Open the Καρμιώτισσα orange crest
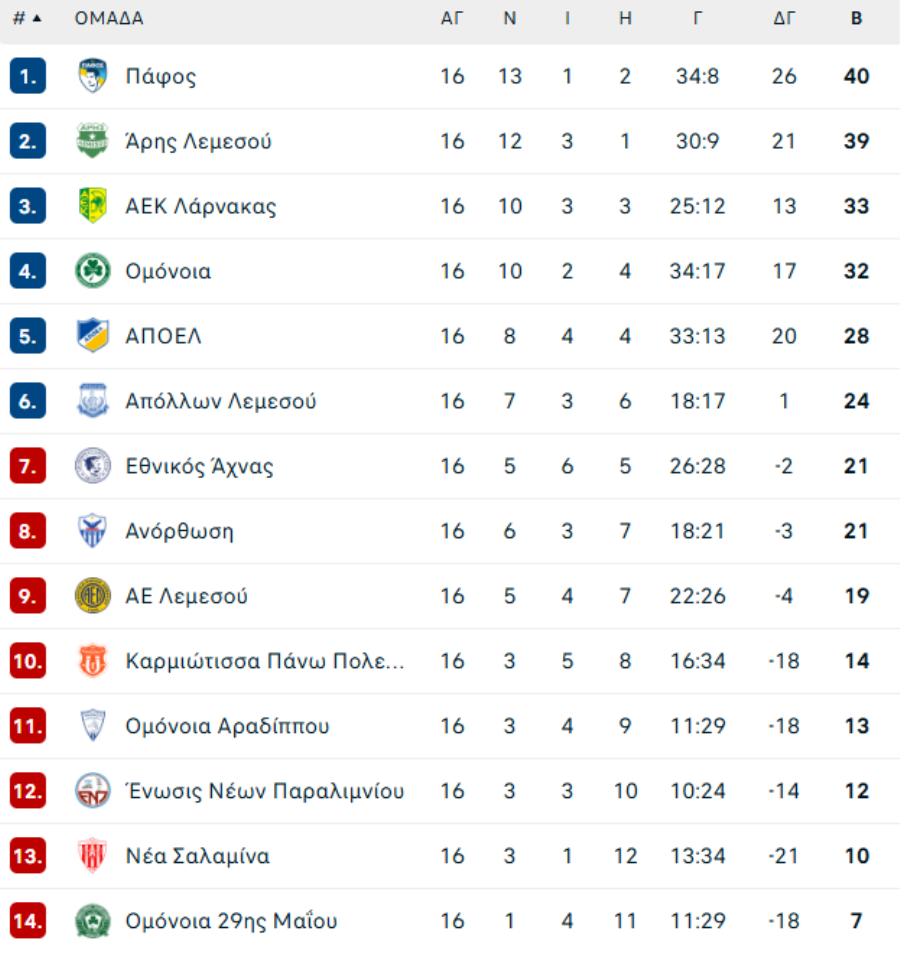The width and height of the screenshot is (900, 953). tap(92, 661)
